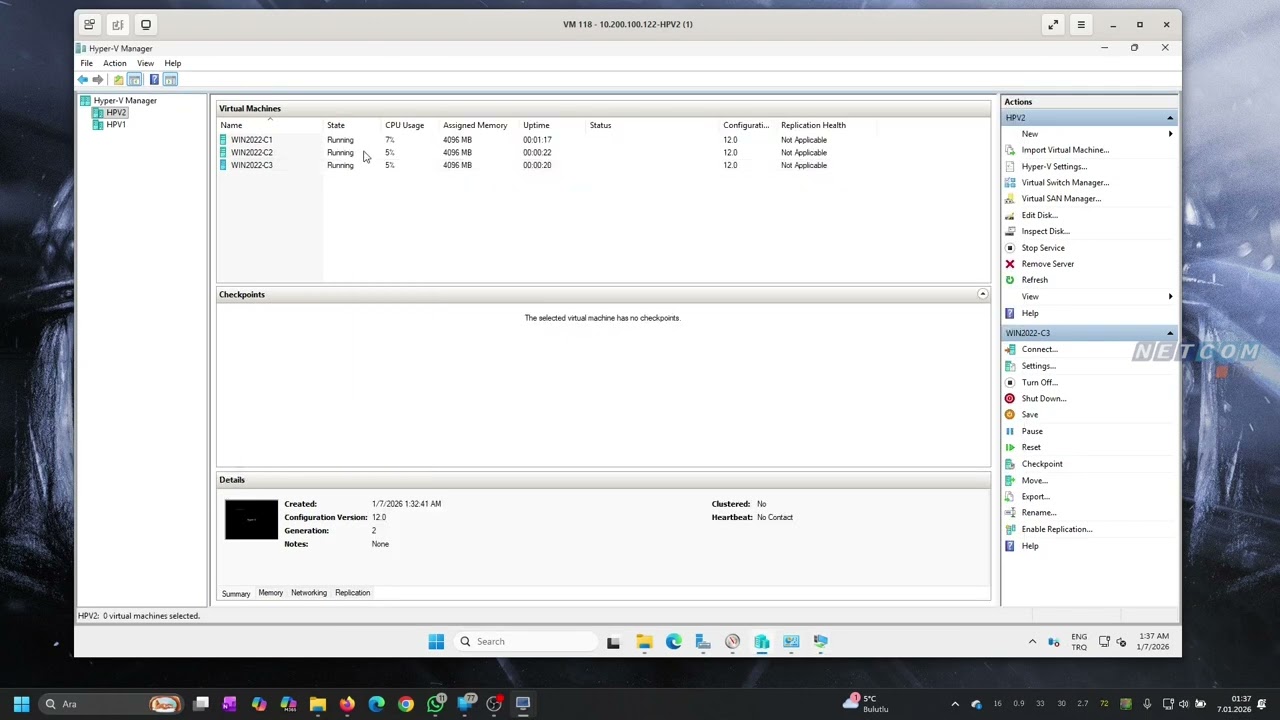Screen dimensions: 1280x720
Task: Collapse the Checkpoints section
Action: coord(982,294)
